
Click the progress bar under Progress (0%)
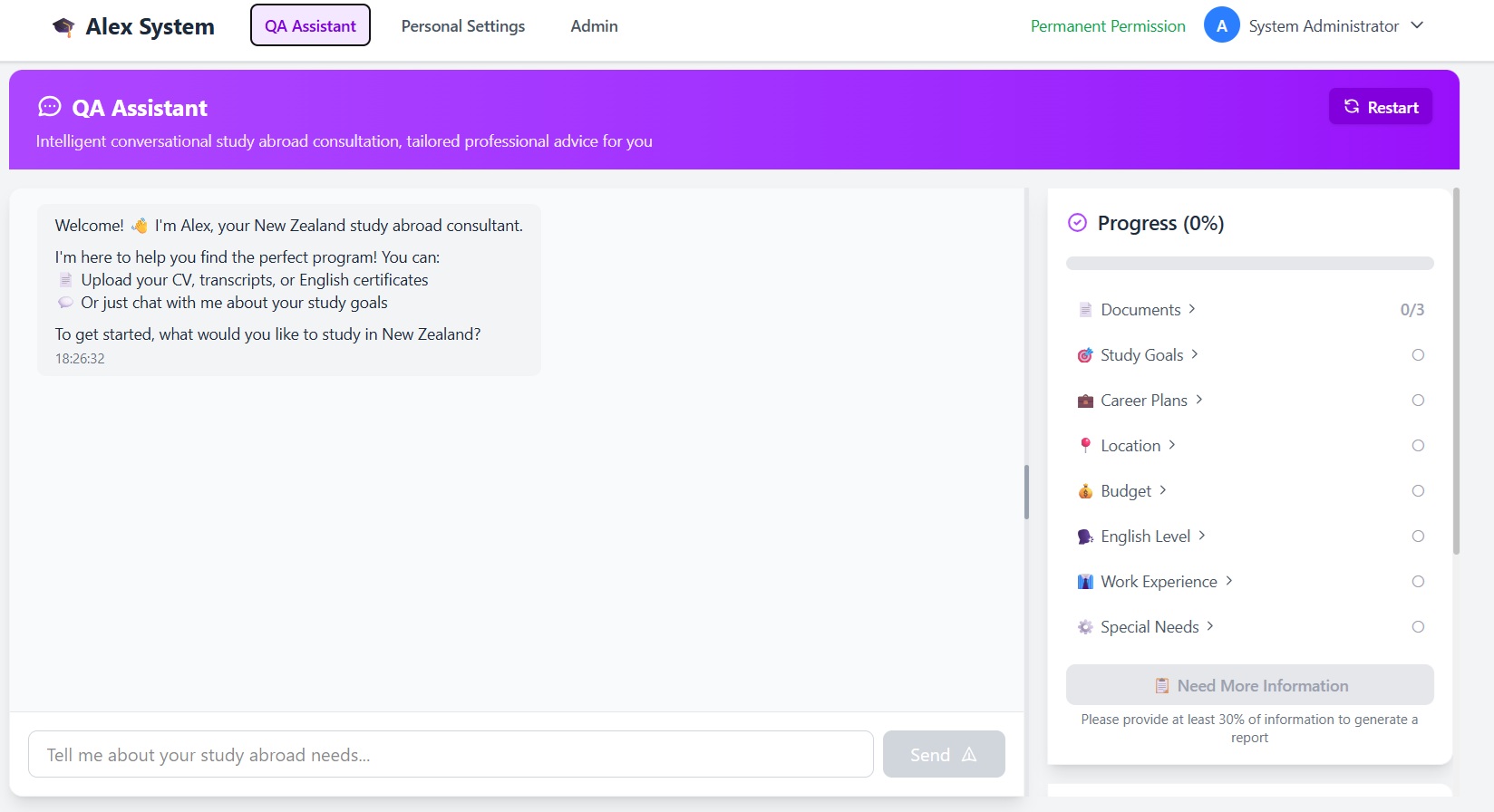pos(1250,264)
